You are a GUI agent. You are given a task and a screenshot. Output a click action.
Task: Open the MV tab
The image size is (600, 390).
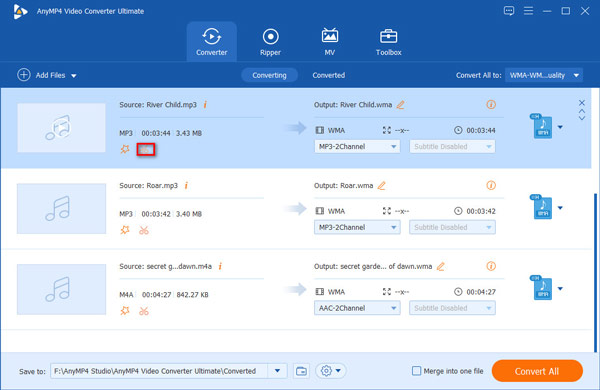(329, 41)
